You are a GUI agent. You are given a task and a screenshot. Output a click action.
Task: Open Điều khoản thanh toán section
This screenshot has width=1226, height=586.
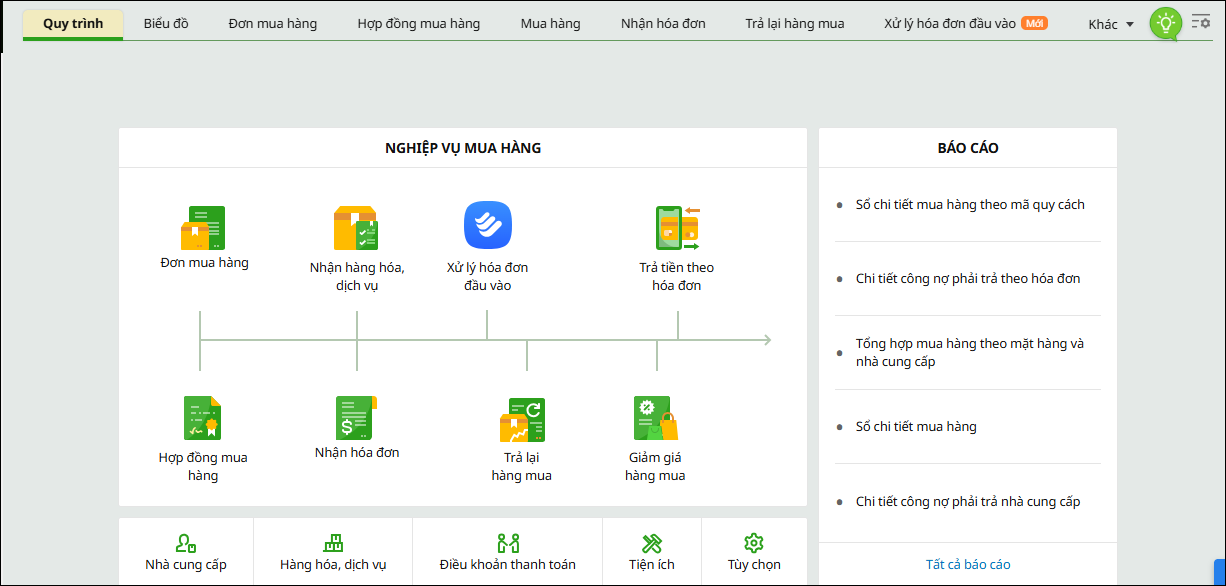coord(508,552)
